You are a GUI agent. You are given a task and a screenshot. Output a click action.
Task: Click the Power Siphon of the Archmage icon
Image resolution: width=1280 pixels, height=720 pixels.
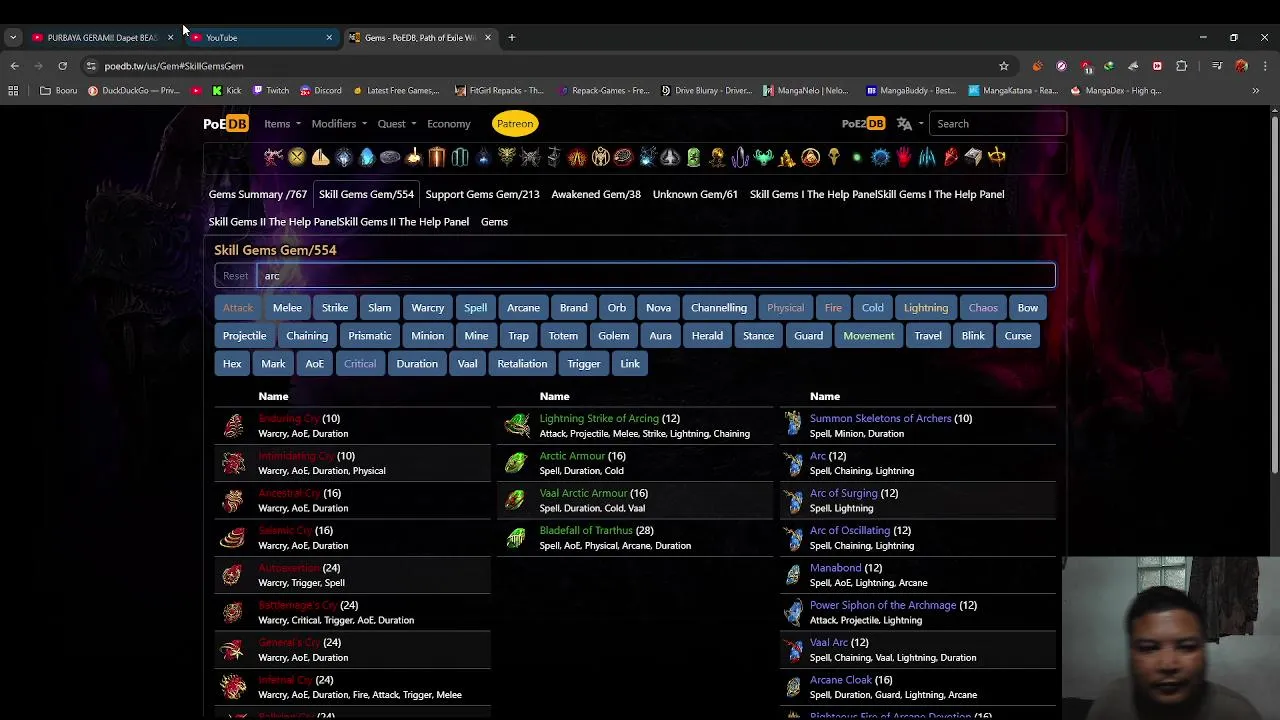[x=793, y=612]
